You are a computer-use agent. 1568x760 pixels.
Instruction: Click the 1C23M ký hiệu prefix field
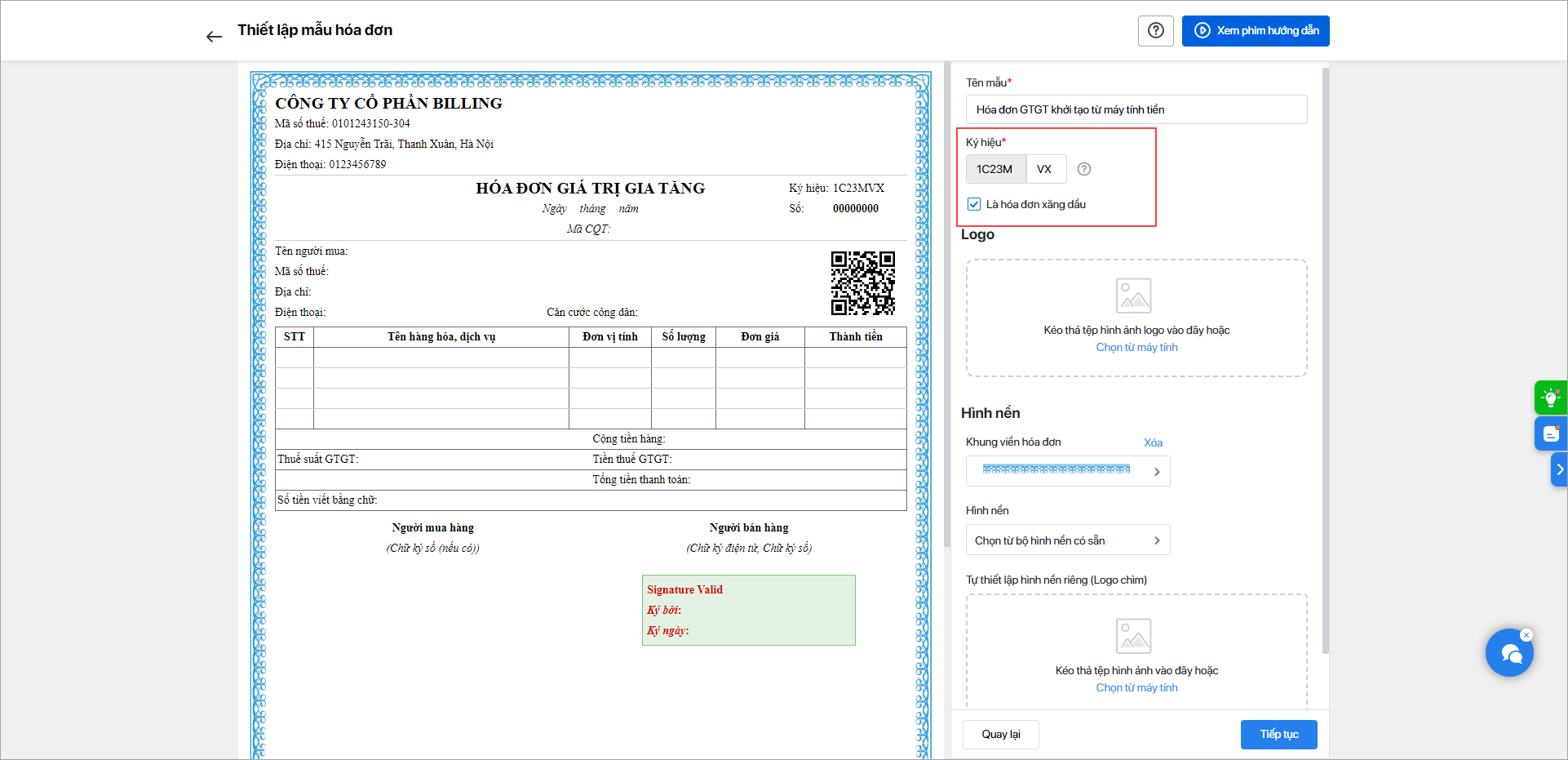[x=995, y=169]
